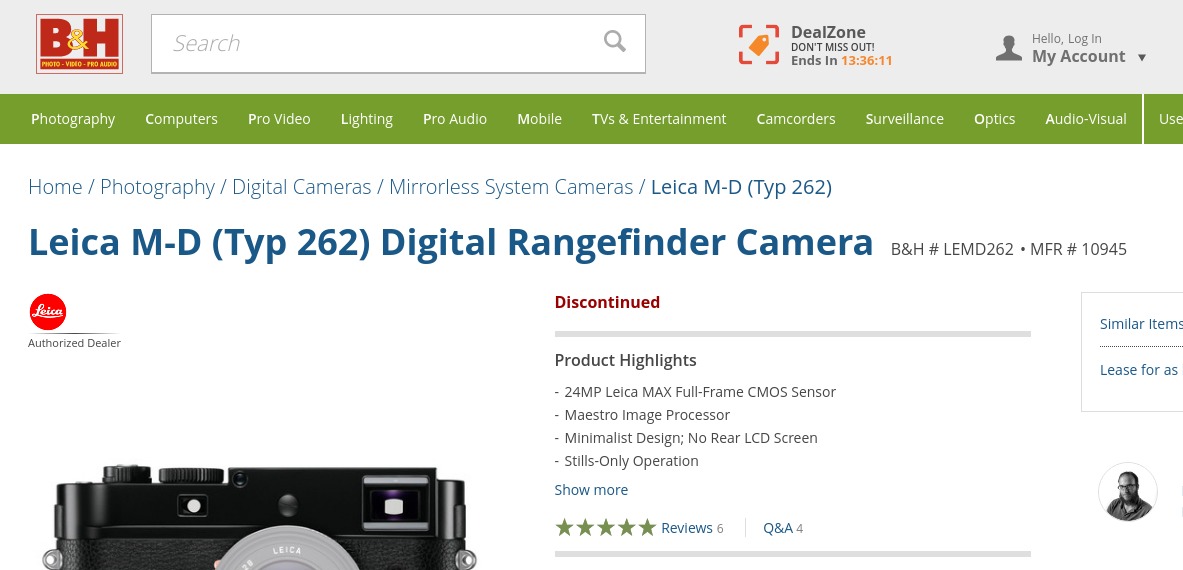Click the Discontinued status text
Viewport: 1183px width, 570px height.
[x=607, y=302]
